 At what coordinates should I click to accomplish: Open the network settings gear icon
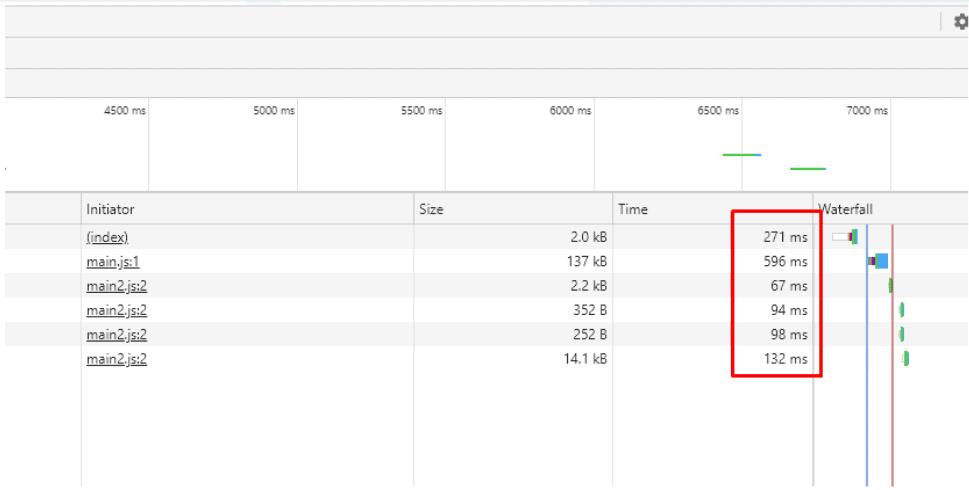[x=961, y=22]
